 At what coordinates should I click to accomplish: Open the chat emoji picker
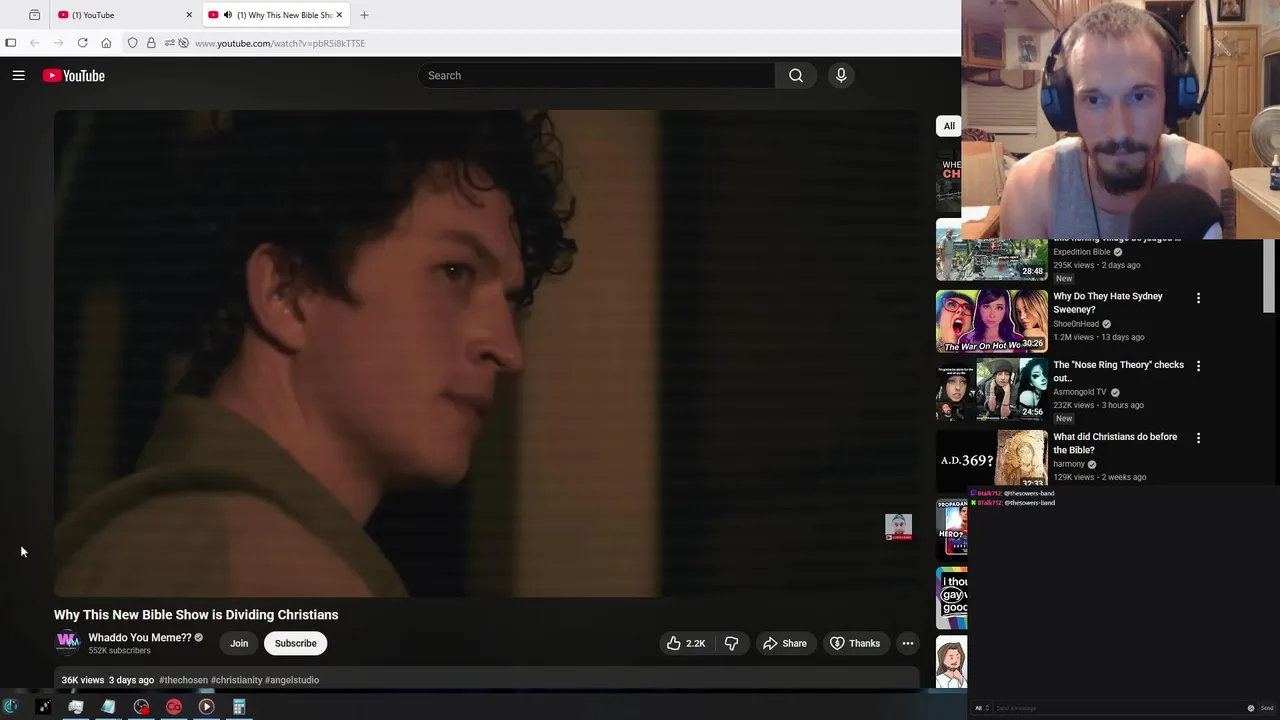1250,708
